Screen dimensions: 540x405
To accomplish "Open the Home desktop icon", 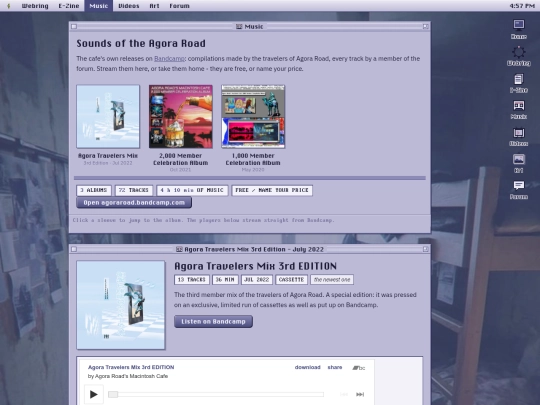I will 519,29.
